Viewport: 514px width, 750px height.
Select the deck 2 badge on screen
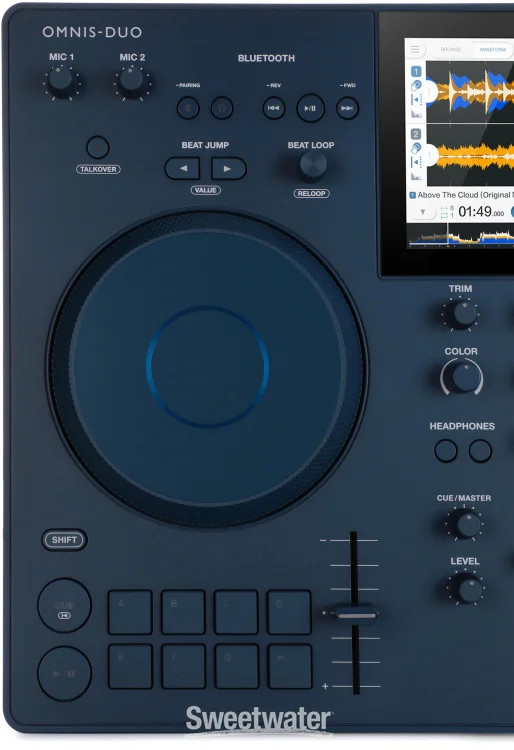tap(416, 134)
